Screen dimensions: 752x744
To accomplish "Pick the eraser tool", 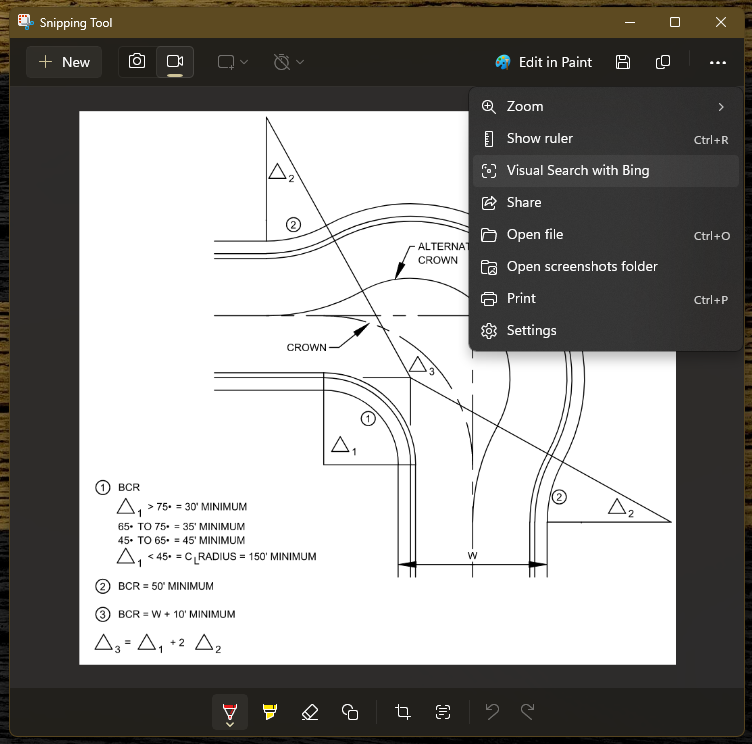I will tap(309, 711).
